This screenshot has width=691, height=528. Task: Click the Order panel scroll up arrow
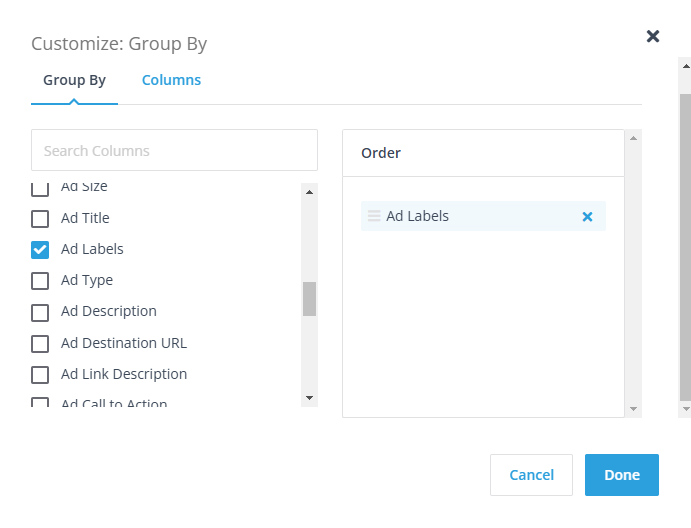click(x=632, y=139)
